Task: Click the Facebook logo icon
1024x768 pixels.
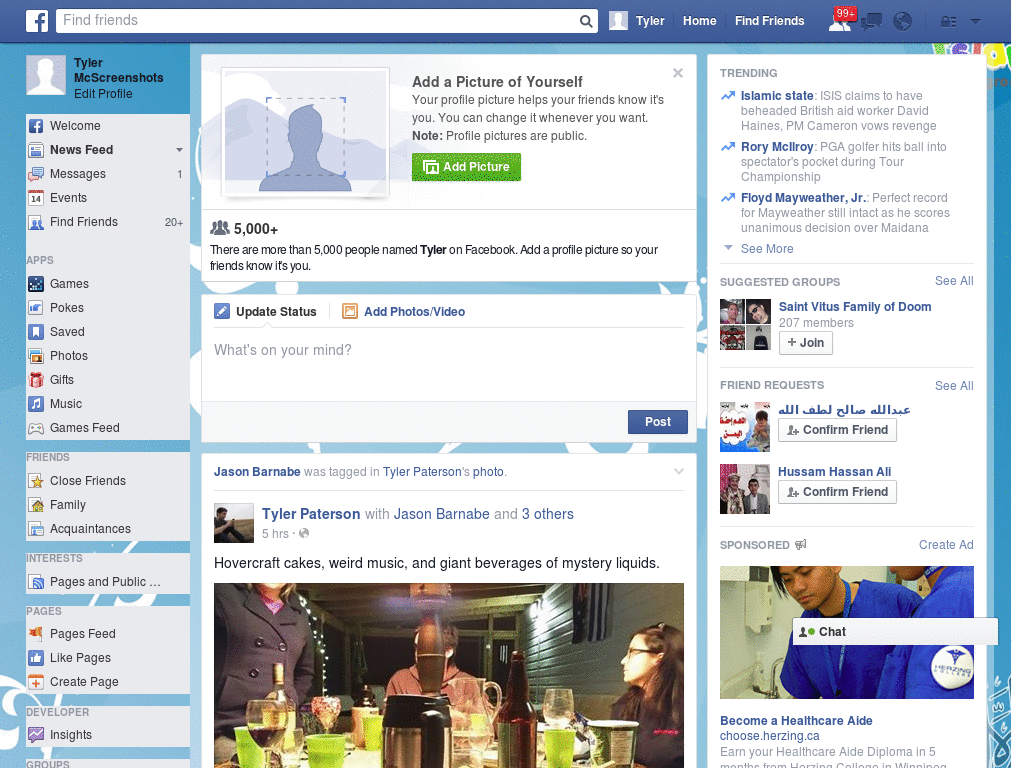Action: (37, 21)
